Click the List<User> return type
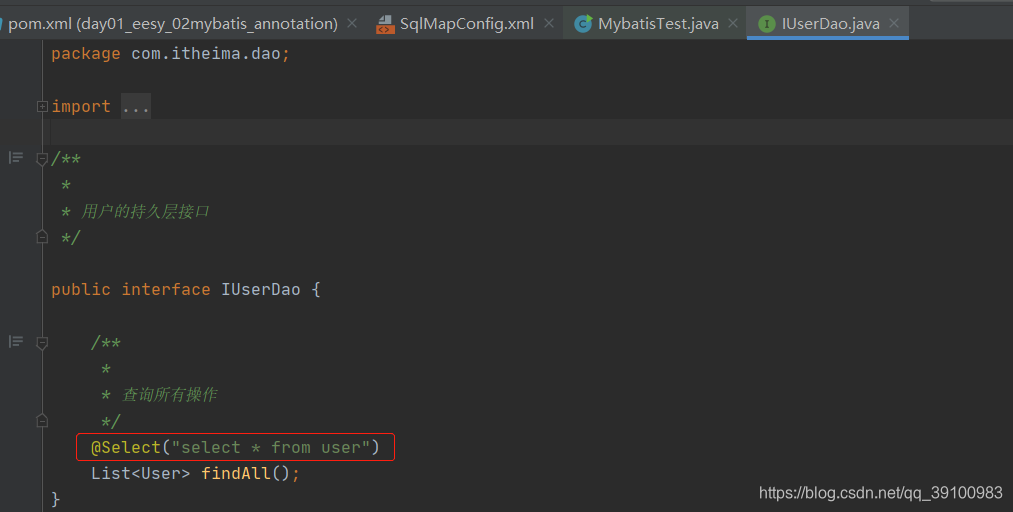 coord(140,474)
